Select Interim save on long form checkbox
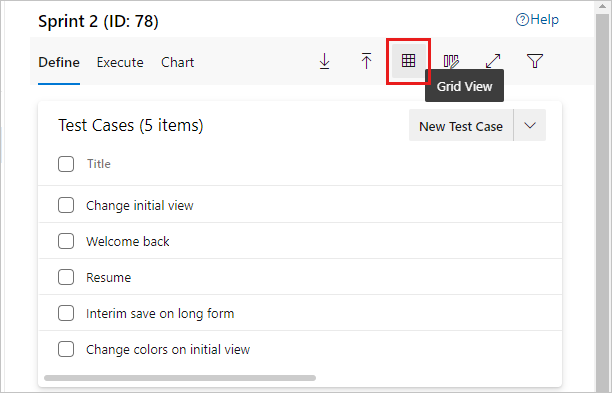 point(66,313)
